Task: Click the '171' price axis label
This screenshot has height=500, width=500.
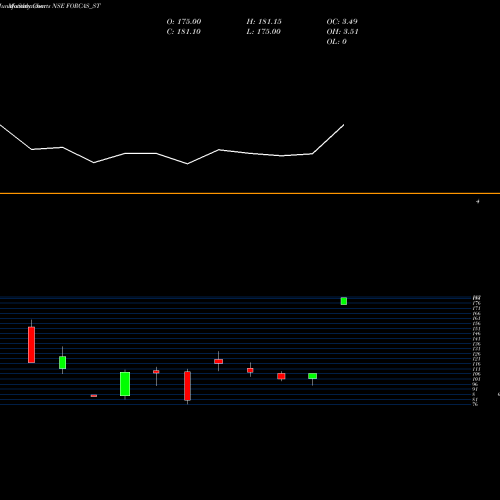Action: tap(476, 308)
